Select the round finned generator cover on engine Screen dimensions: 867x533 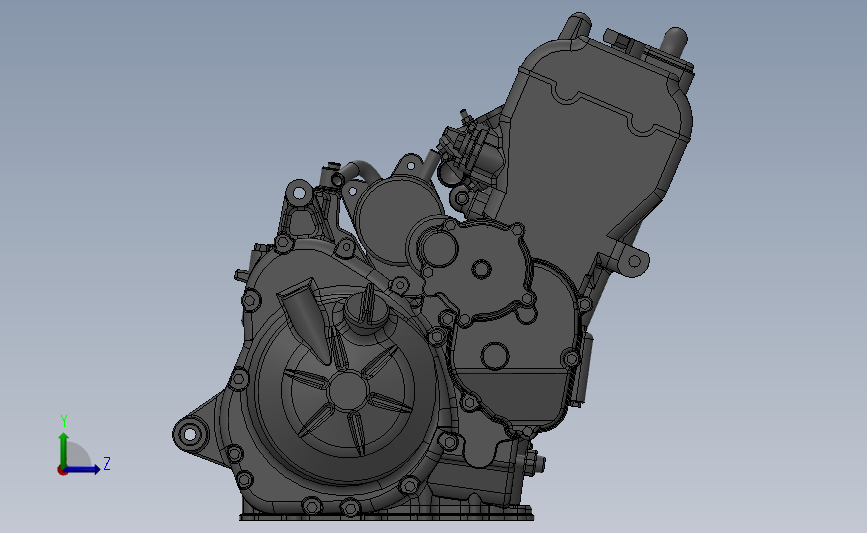(x=347, y=389)
